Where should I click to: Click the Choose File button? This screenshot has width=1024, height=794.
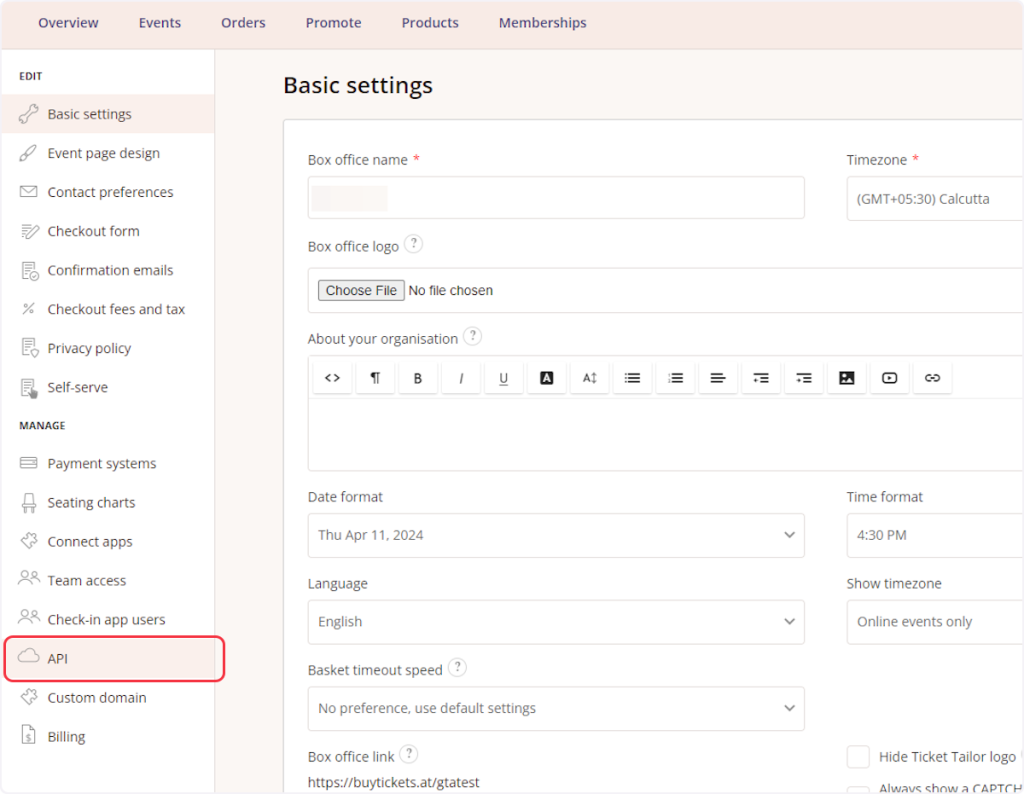tap(361, 290)
